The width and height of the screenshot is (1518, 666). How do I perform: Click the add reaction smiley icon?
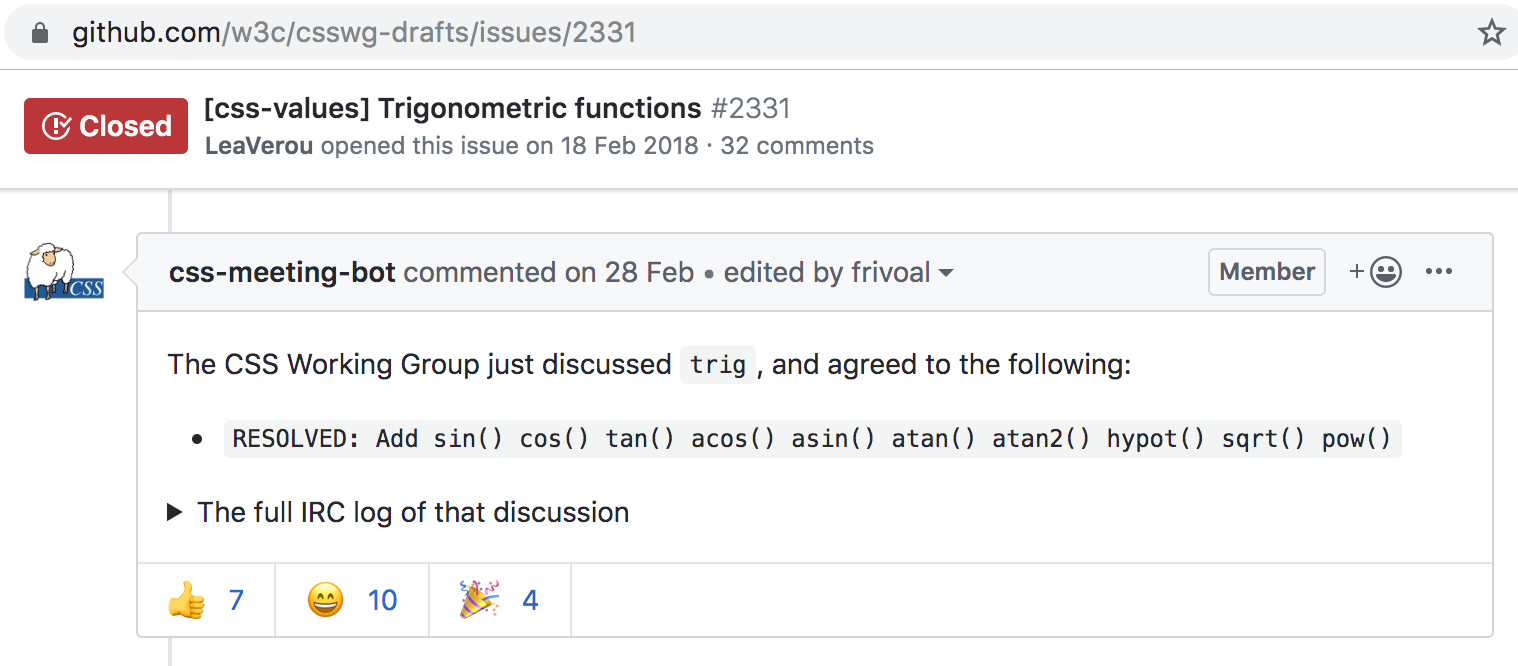click(x=1376, y=272)
